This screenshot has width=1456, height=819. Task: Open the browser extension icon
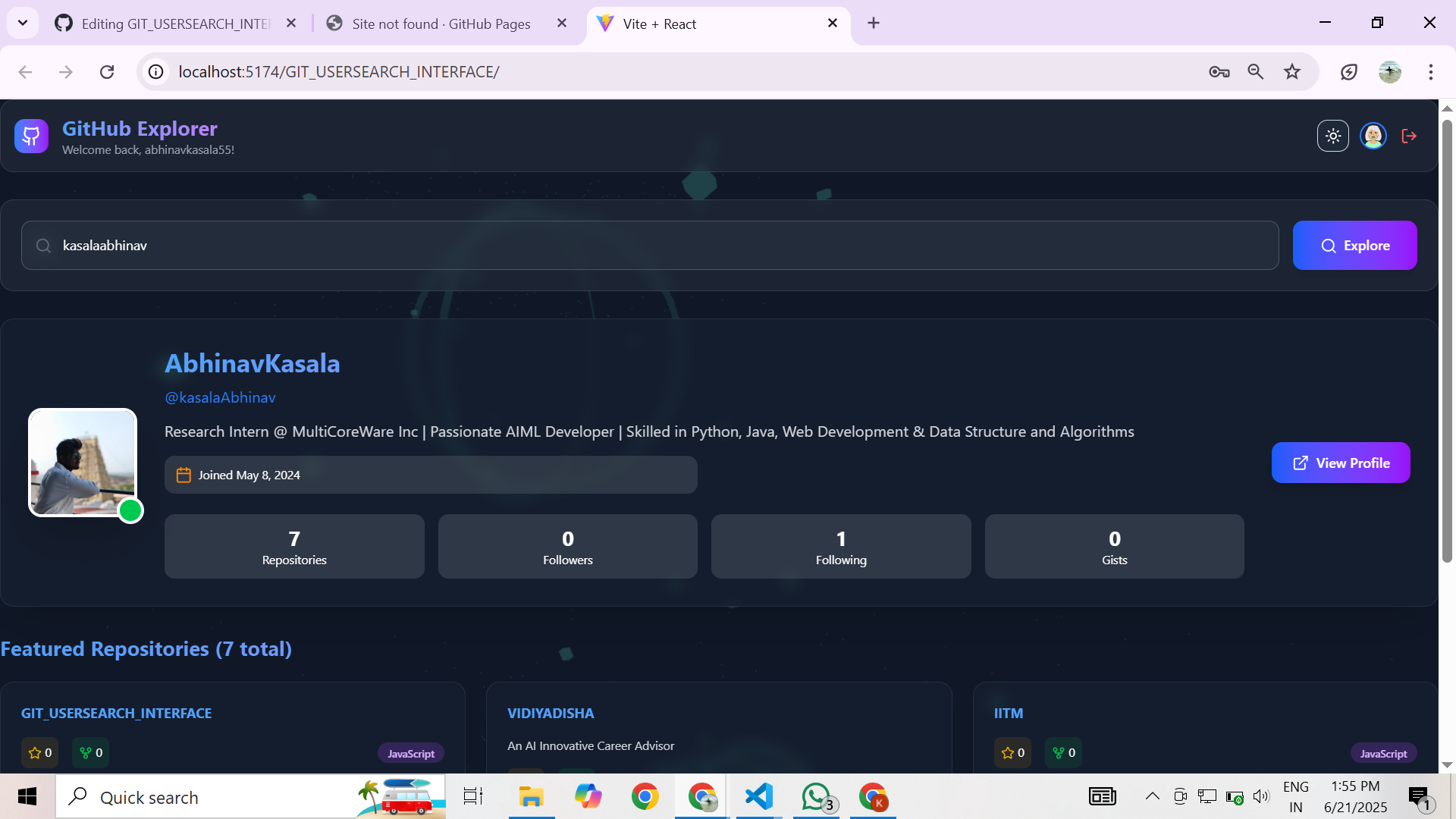(x=1349, y=72)
